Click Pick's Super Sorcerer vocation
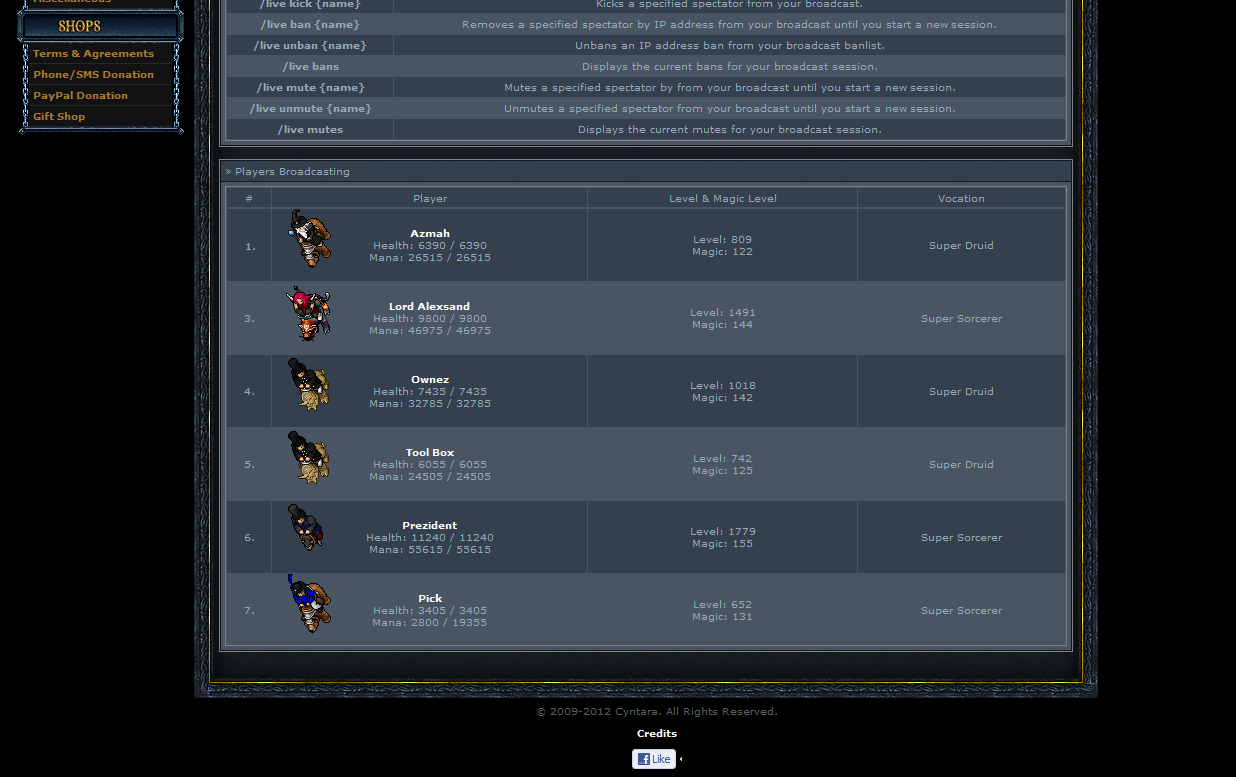The image size is (1236, 777). [961, 611]
